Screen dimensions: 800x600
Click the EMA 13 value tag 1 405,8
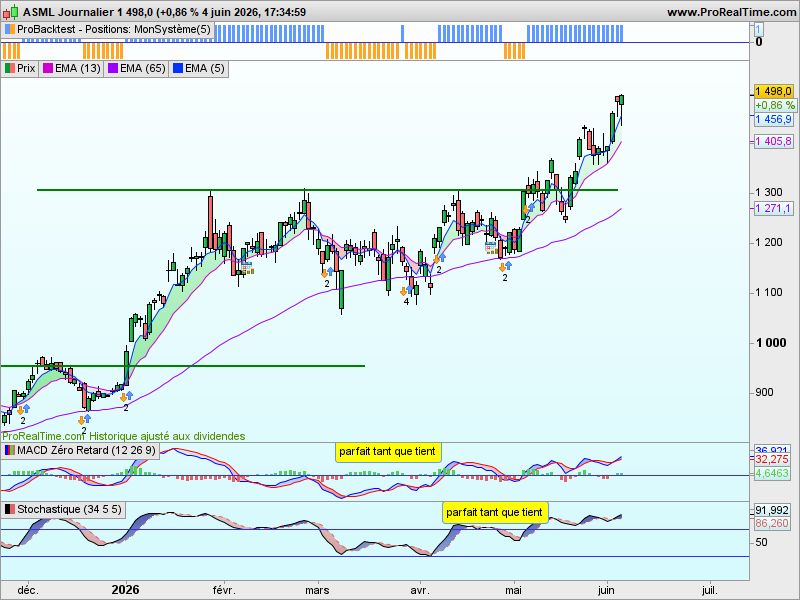tap(773, 141)
